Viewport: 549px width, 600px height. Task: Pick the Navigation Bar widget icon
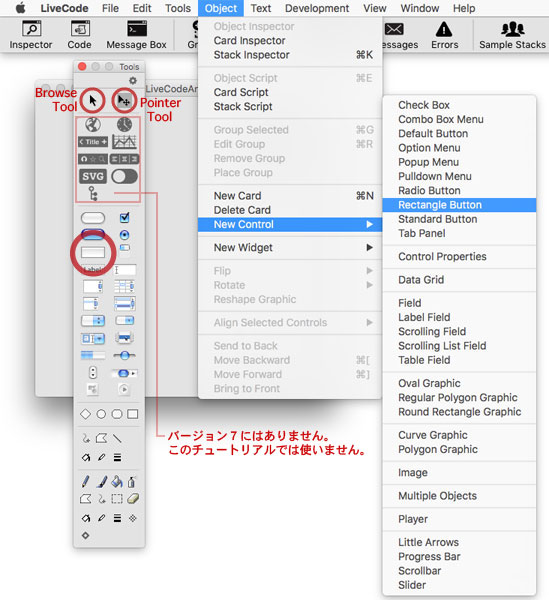[x=93, y=159]
